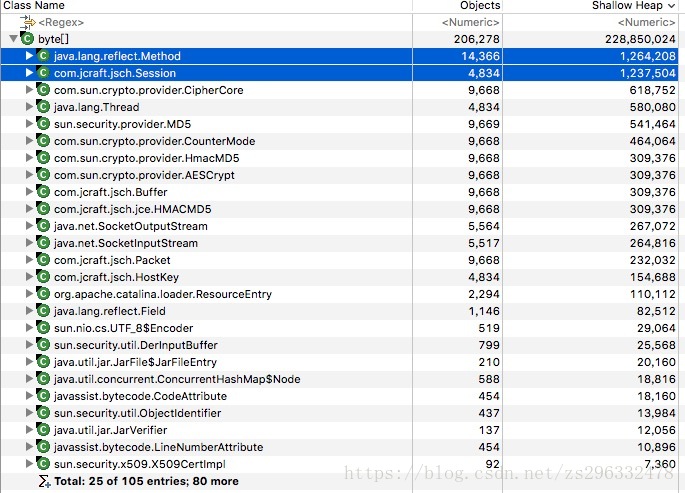The width and height of the screenshot is (685, 493).
Task: Expand java.lang.reflect.Method row
Action: (x=29, y=56)
